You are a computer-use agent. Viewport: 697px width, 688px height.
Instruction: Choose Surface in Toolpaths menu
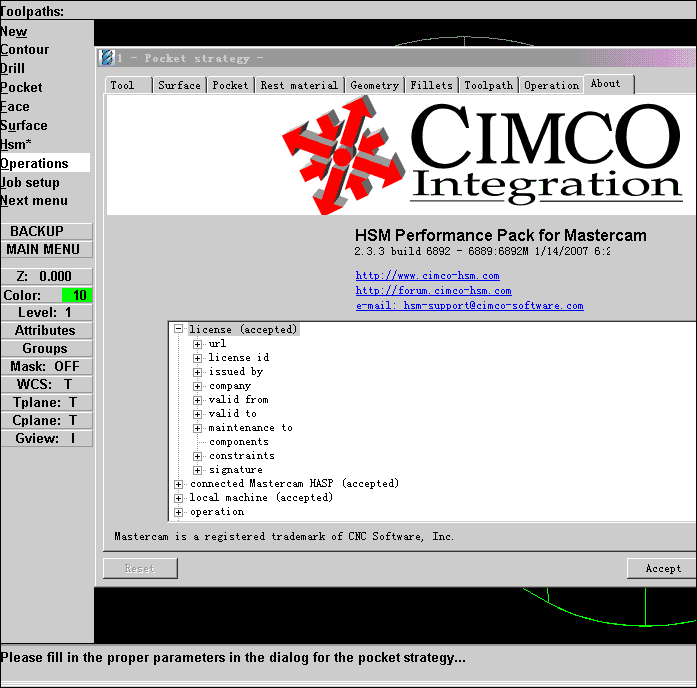[x=24, y=126]
